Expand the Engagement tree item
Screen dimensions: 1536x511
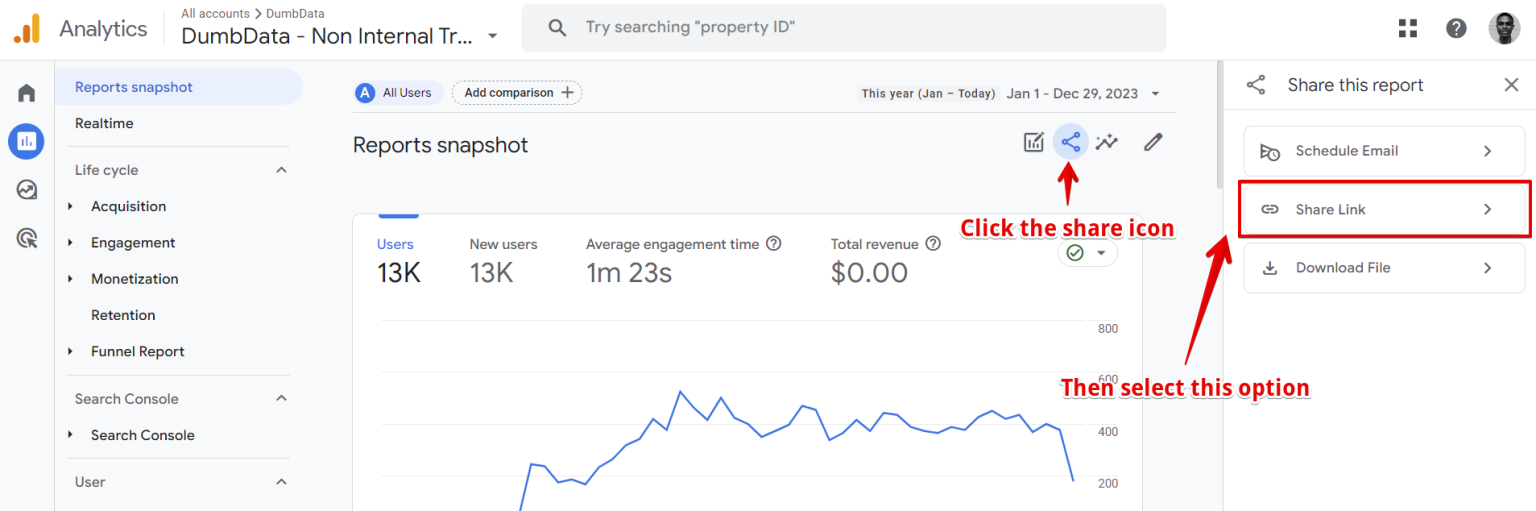71,242
